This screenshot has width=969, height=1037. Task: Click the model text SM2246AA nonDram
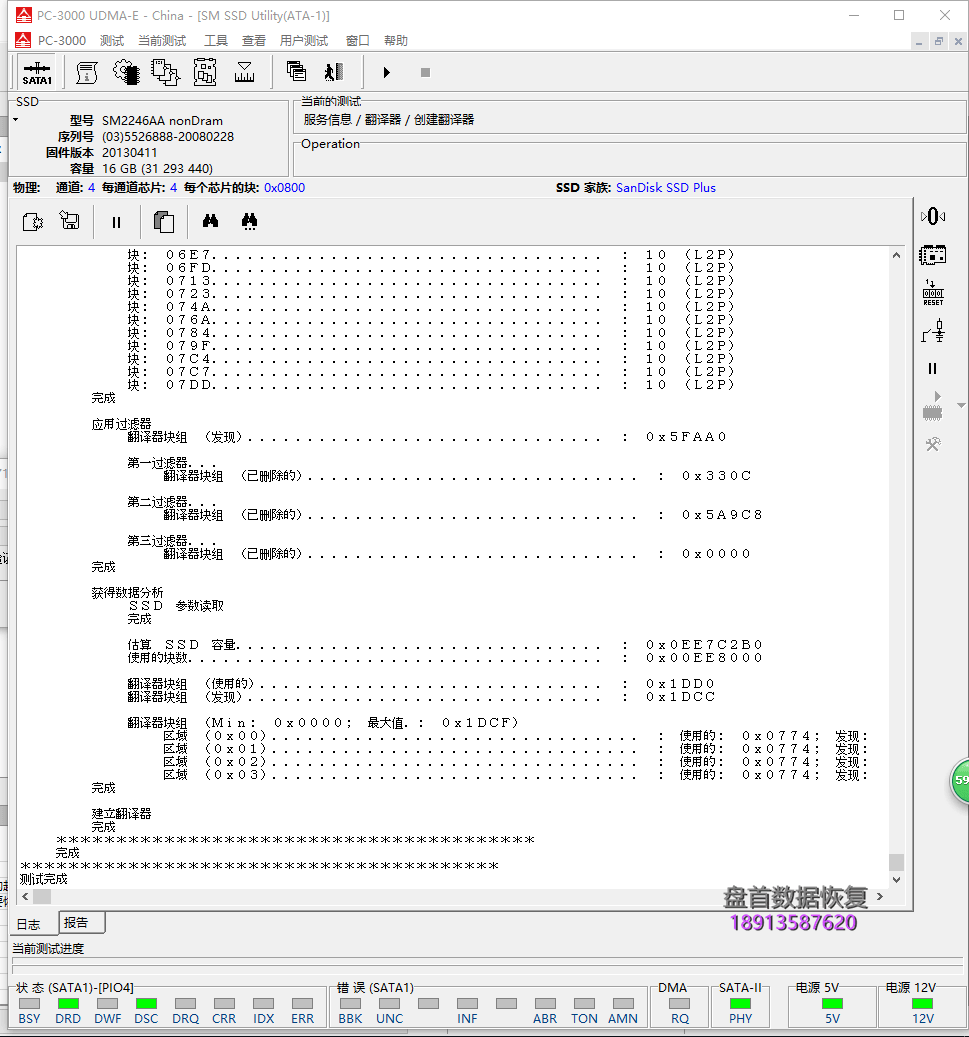(x=162, y=120)
